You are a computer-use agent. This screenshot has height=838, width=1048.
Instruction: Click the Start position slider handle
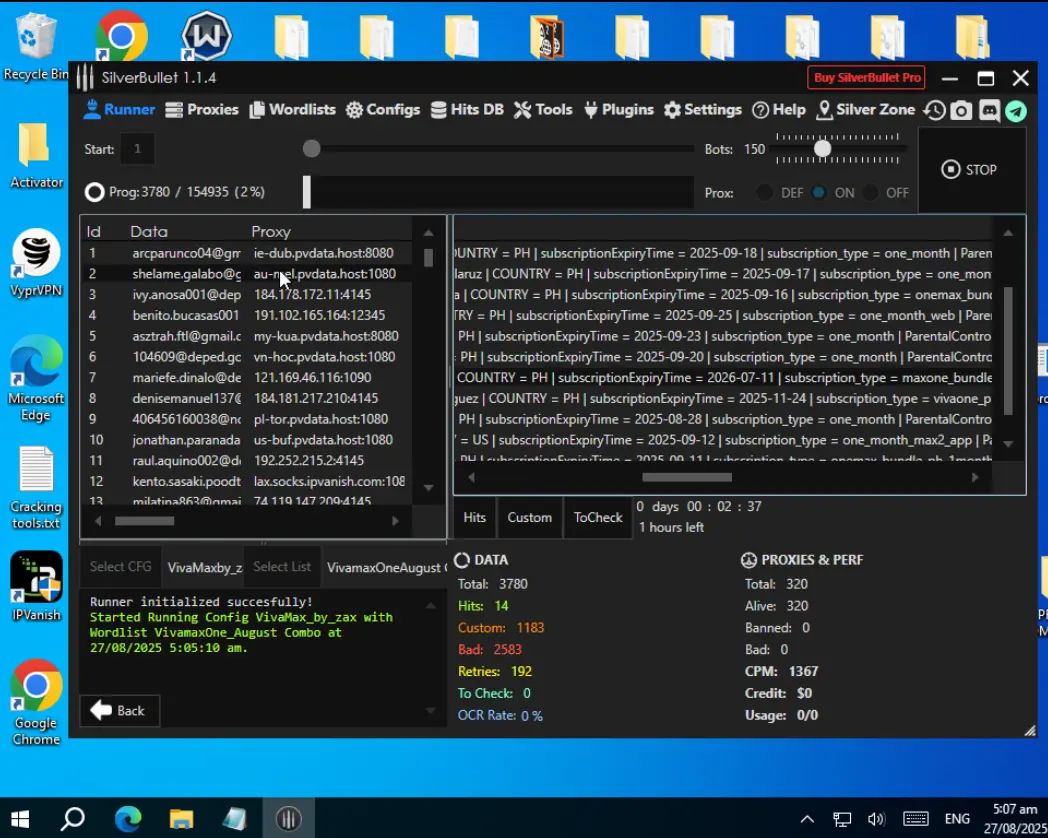311,148
